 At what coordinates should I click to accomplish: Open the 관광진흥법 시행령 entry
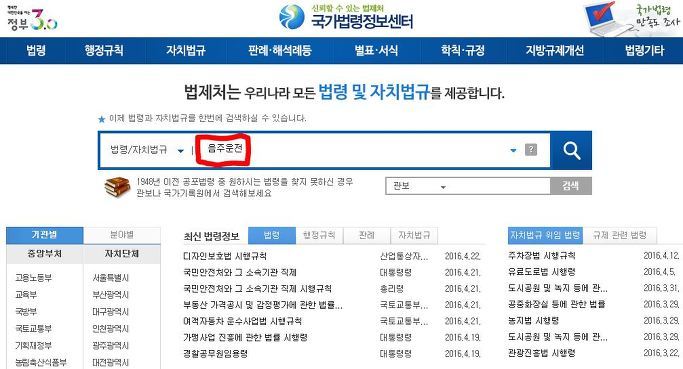(541, 353)
